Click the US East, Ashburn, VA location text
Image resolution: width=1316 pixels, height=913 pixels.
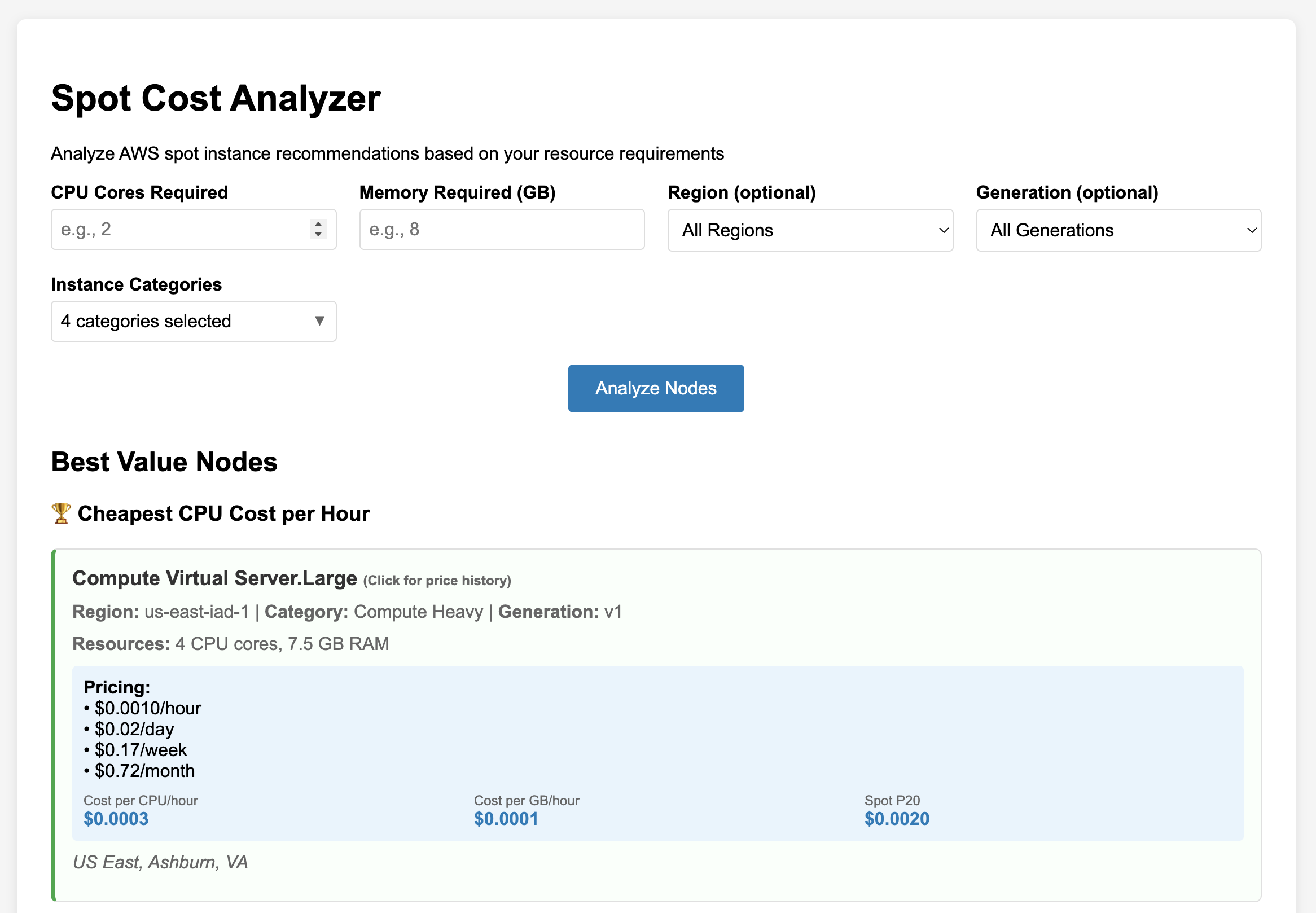pos(160,862)
